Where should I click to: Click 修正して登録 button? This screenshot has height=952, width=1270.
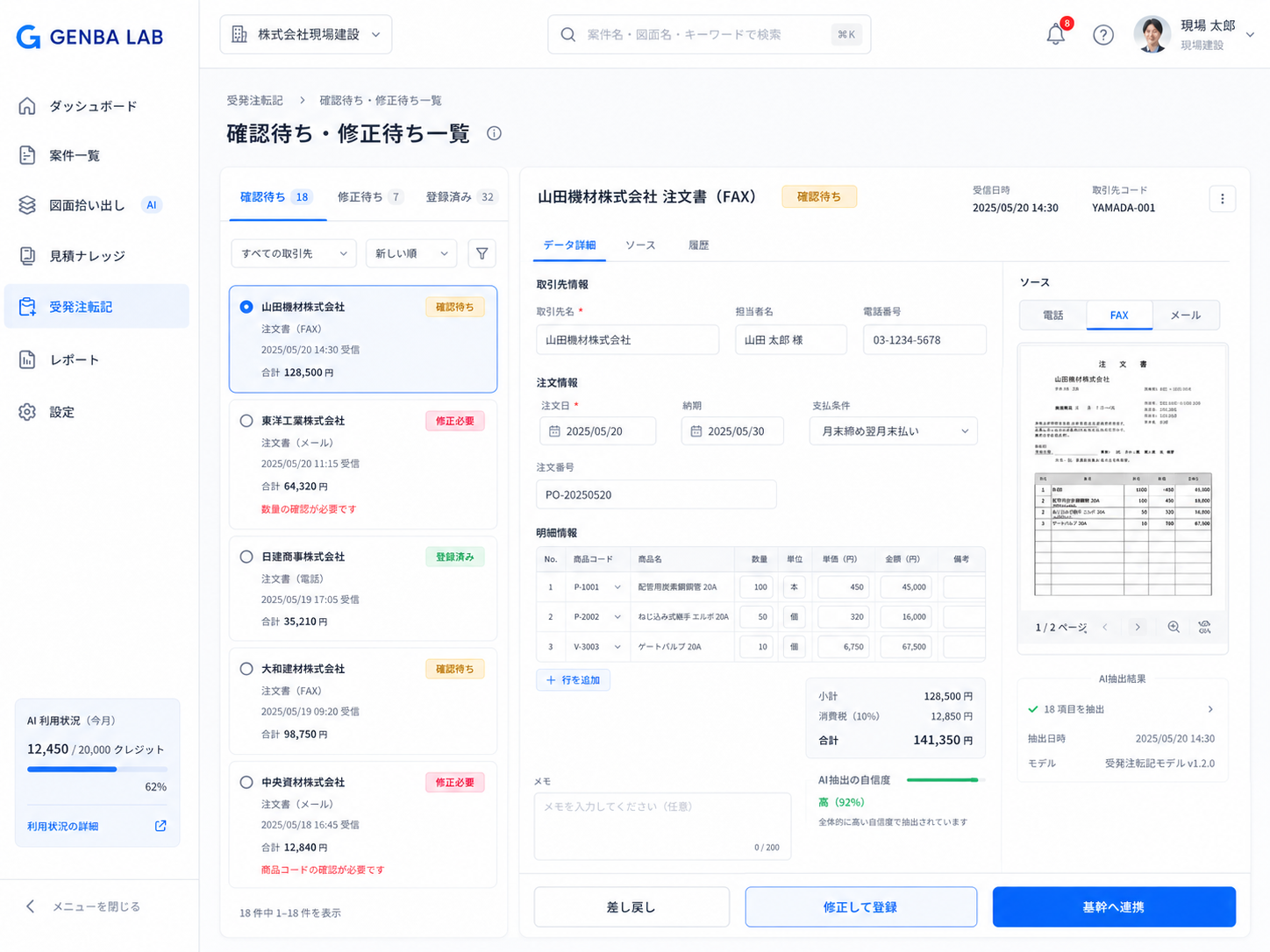click(860, 906)
